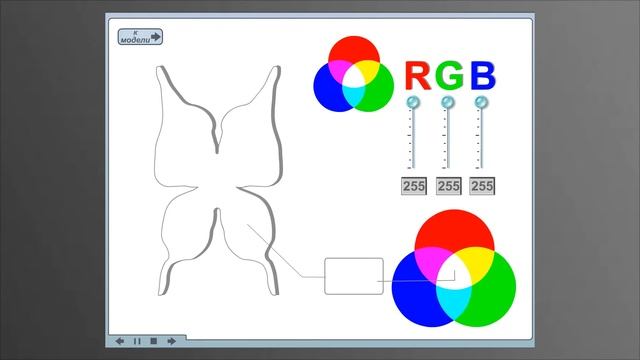Click the green letter G
The image size is (640, 360).
[450, 76]
